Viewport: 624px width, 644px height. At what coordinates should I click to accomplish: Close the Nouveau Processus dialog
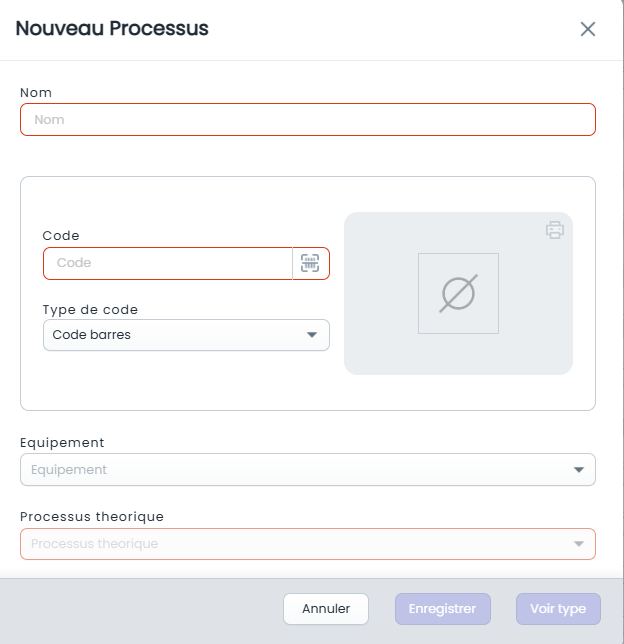point(588,29)
